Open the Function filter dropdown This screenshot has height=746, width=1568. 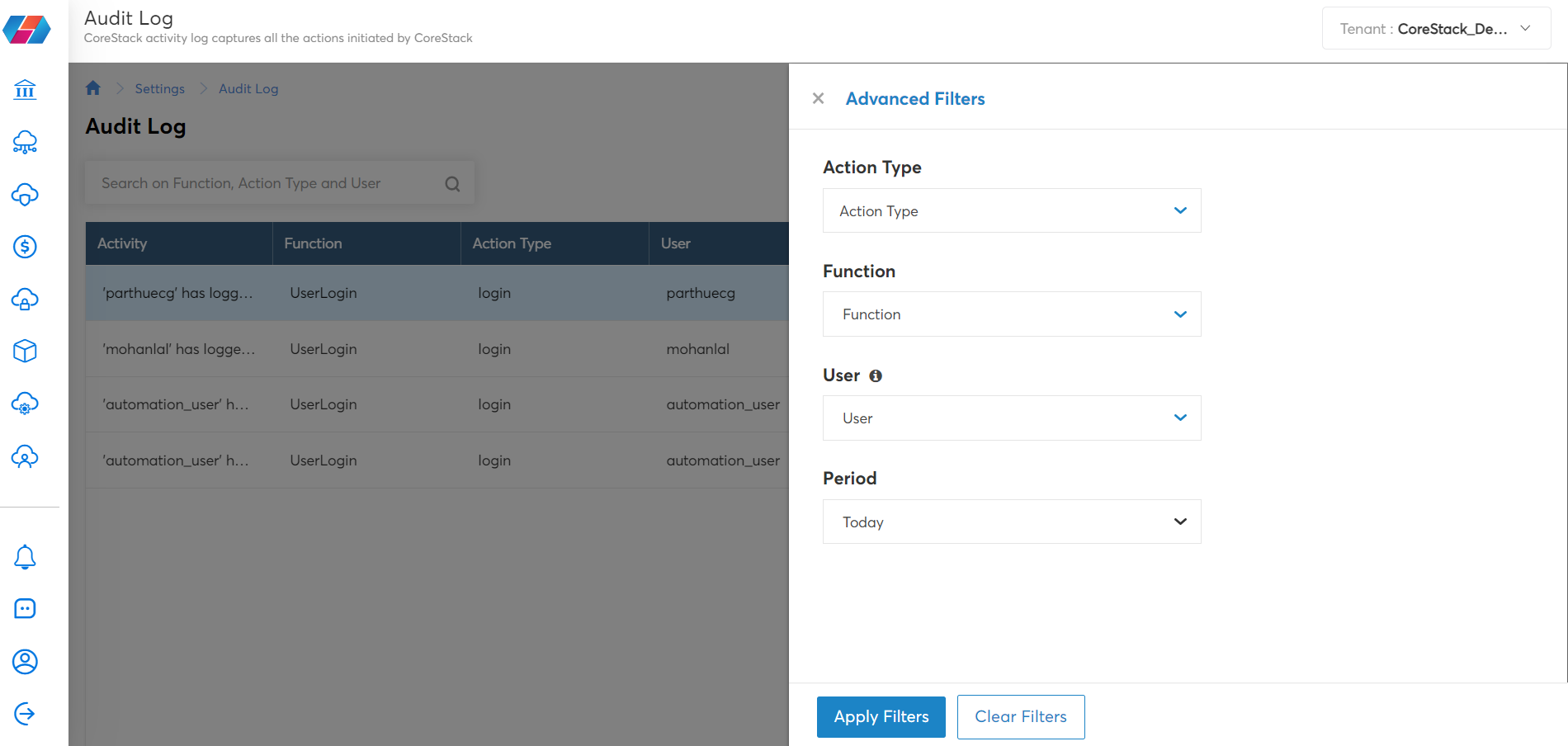1012,314
